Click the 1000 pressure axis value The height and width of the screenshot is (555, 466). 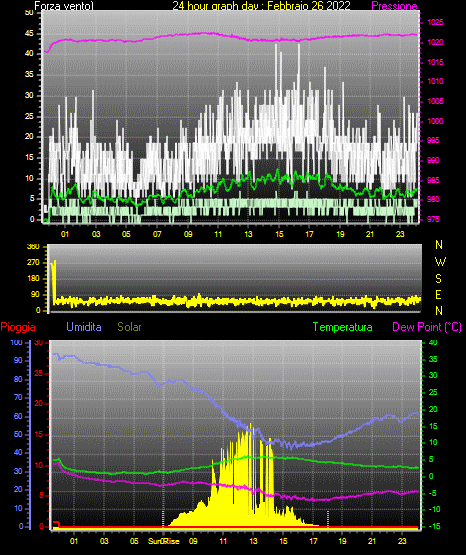click(435, 121)
